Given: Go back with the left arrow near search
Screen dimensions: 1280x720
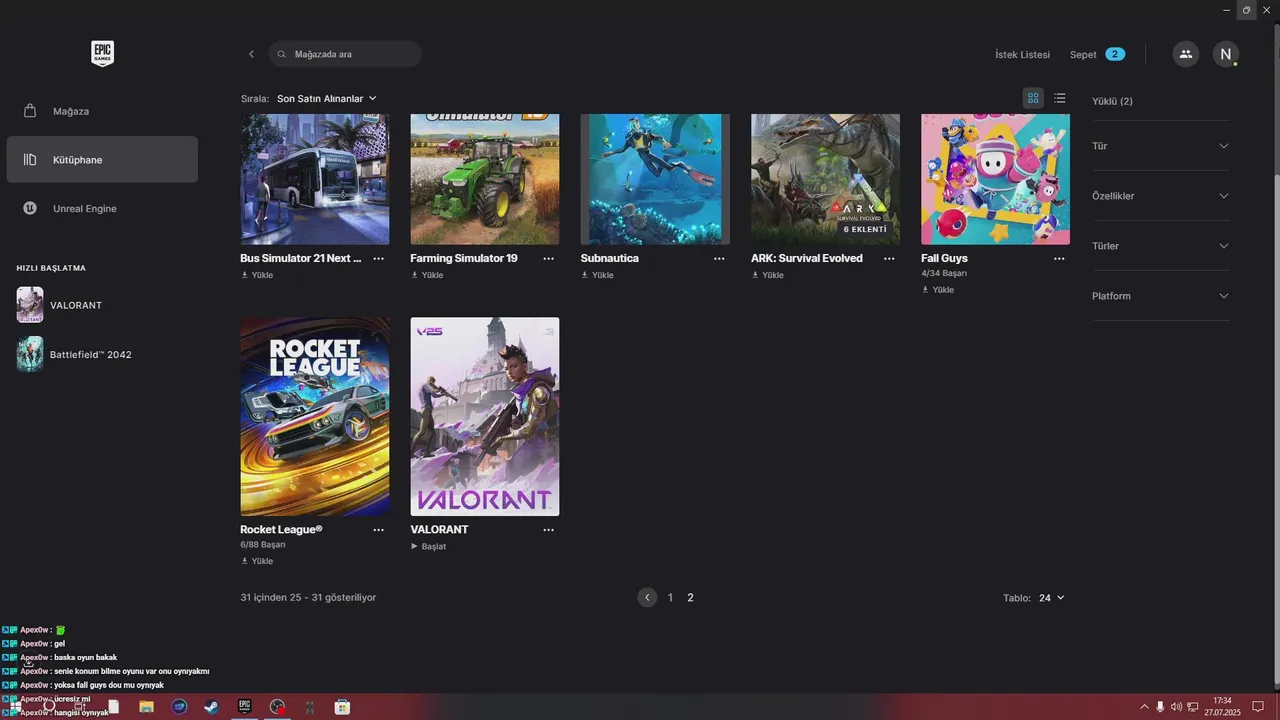Looking at the screenshot, I should (x=251, y=54).
